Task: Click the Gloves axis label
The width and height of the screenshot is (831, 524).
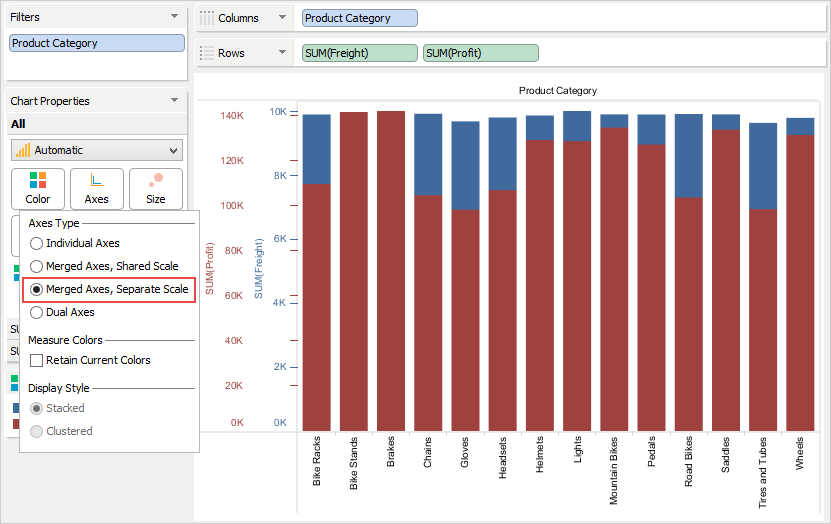Action: click(465, 452)
